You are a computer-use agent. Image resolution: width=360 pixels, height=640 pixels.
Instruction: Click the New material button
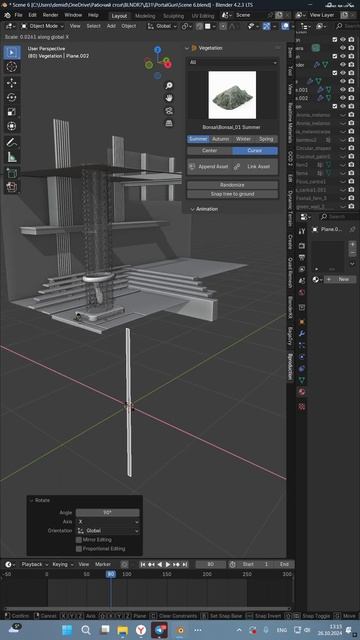tap(340, 279)
